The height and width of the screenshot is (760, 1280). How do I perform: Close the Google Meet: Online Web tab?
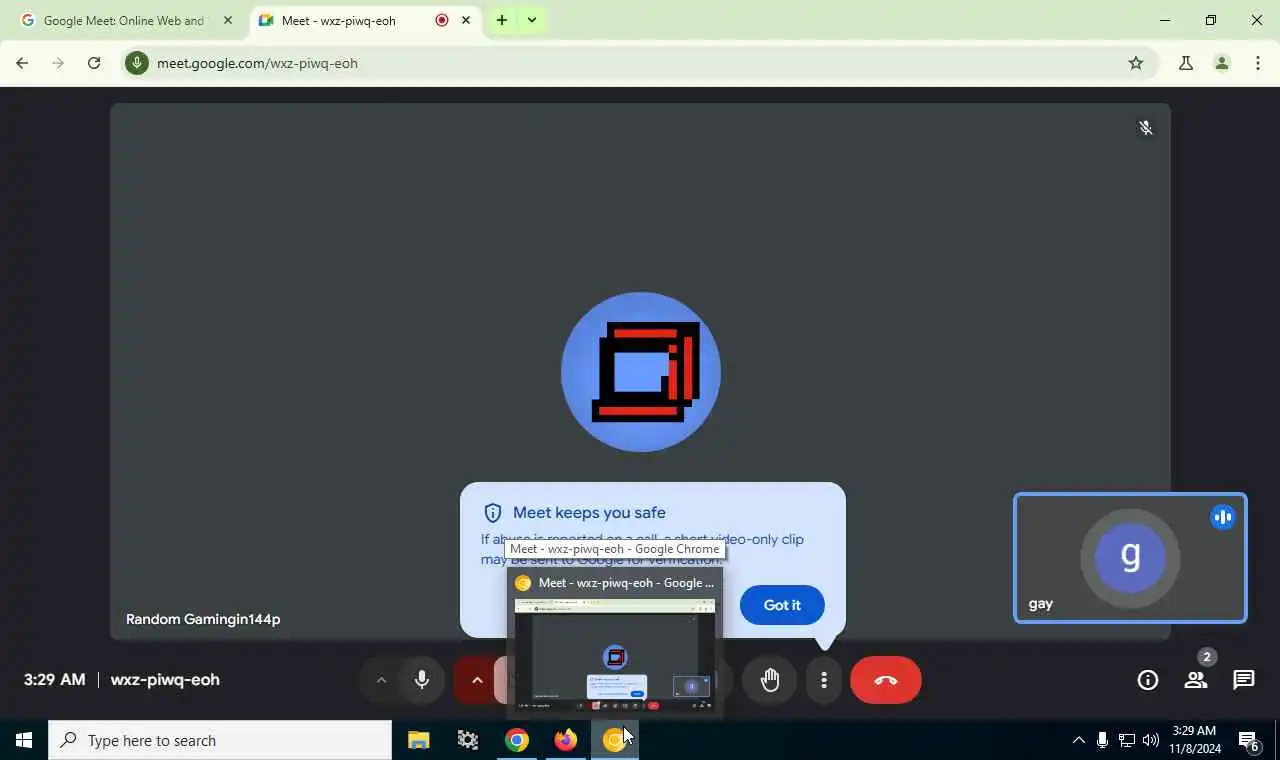point(227,20)
